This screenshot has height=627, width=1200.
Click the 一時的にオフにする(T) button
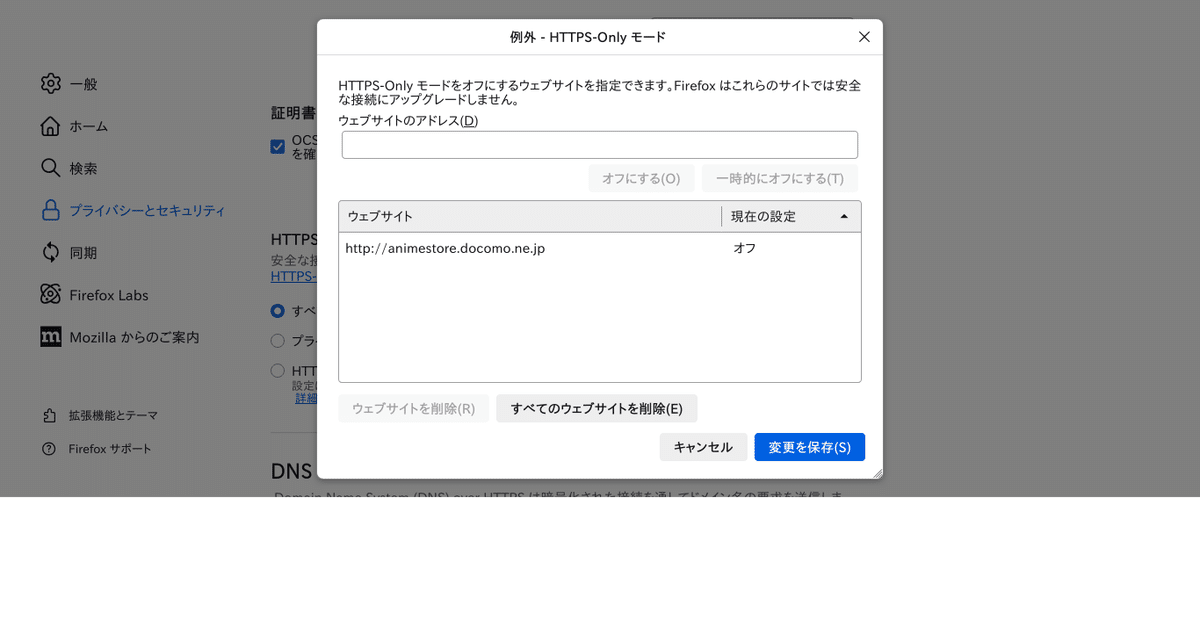pyautogui.click(x=780, y=179)
